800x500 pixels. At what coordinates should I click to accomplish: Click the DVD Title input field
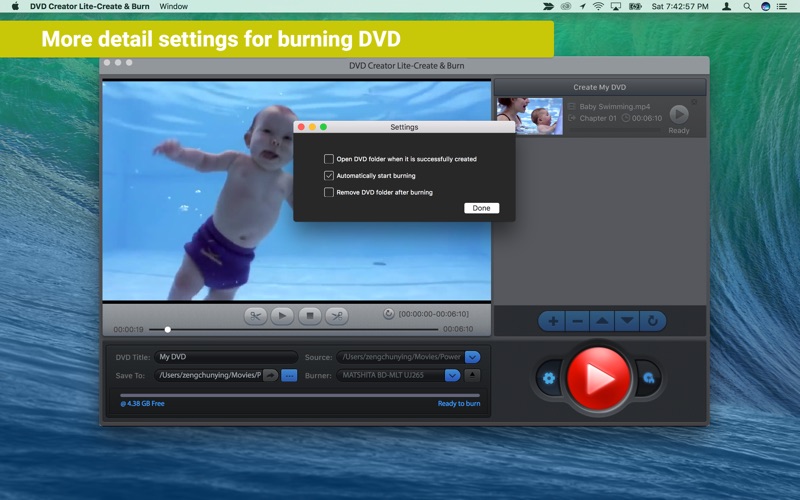(226, 357)
